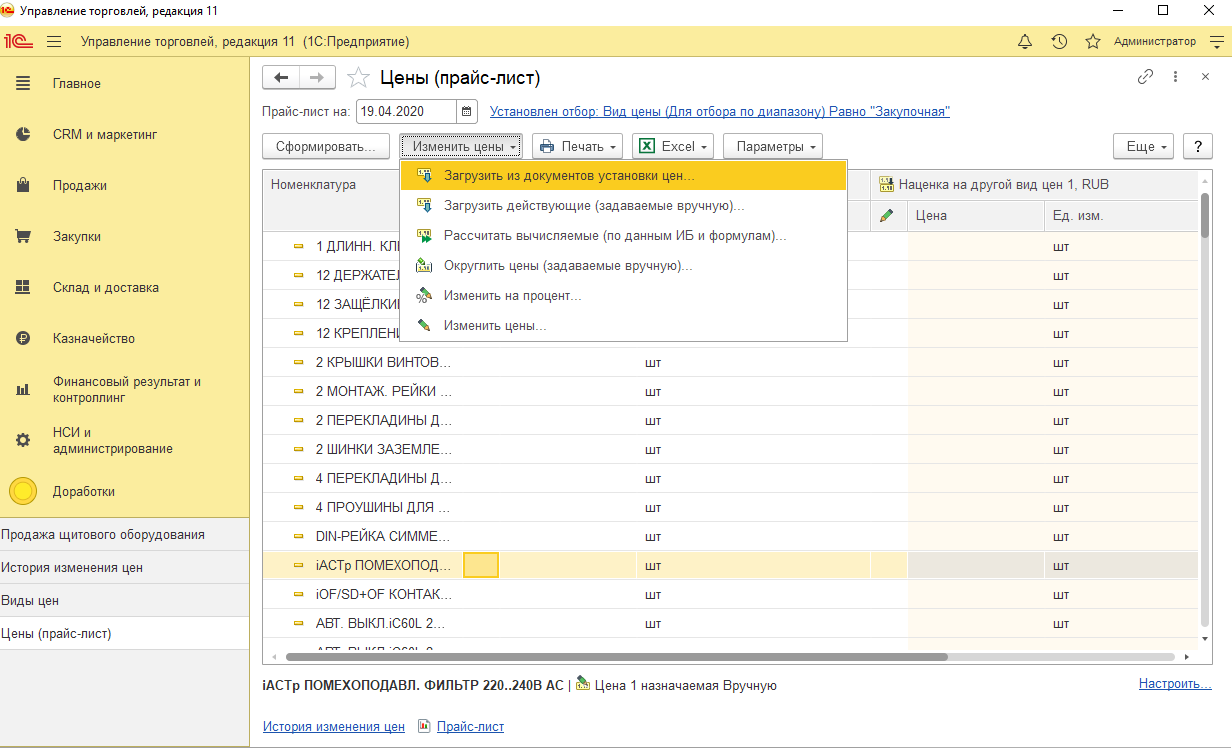Screen dimensions: 1232x748
Task: Select Изменить цены menu entry
Action: tap(623, 326)
